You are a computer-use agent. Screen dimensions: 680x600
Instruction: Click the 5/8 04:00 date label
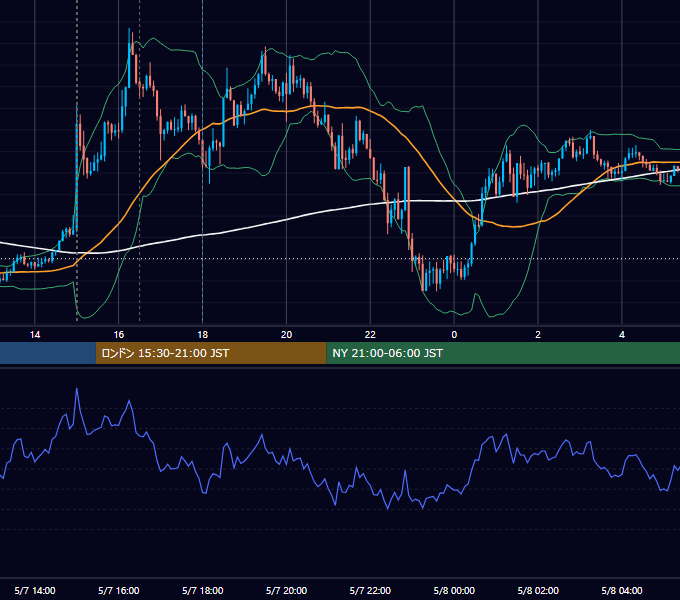[622, 590]
